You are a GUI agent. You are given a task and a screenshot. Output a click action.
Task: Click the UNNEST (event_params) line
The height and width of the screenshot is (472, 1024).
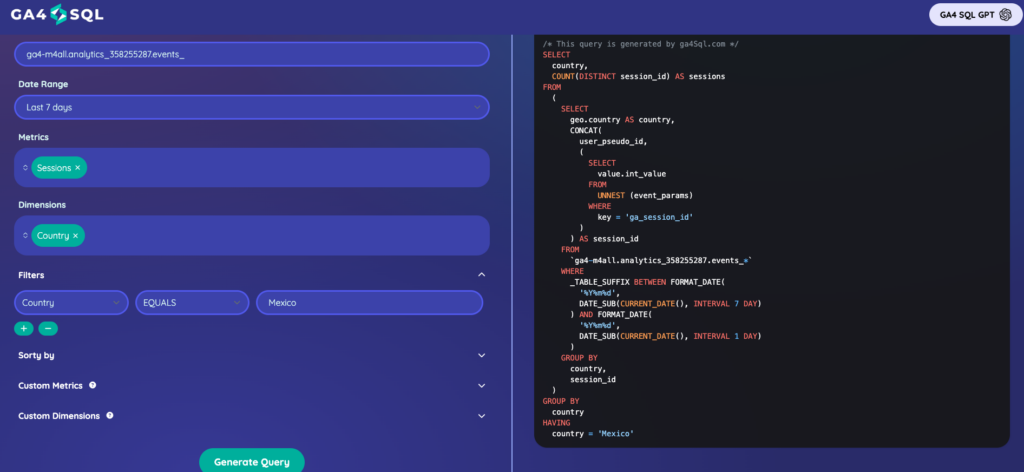pyautogui.click(x=645, y=195)
